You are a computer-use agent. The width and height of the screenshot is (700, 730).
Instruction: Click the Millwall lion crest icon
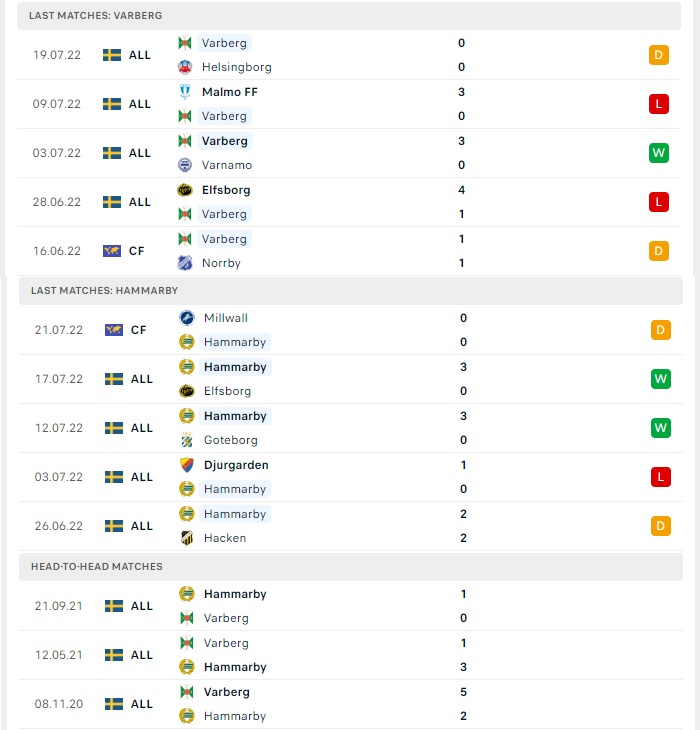[x=187, y=318]
